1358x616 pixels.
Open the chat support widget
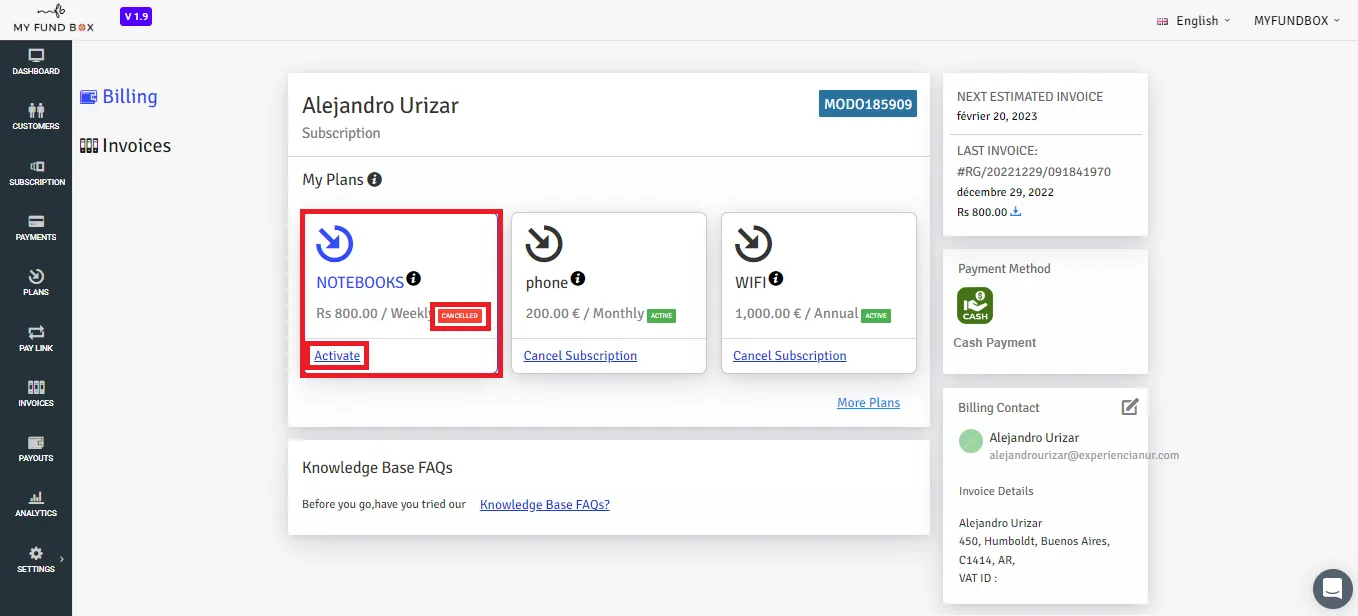[1331, 588]
